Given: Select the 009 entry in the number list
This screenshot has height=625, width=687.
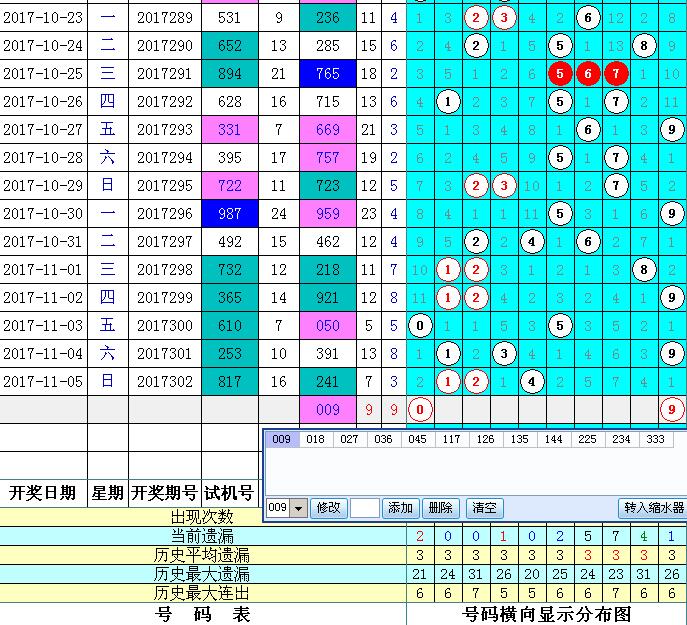Looking at the screenshot, I should [x=282, y=439].
